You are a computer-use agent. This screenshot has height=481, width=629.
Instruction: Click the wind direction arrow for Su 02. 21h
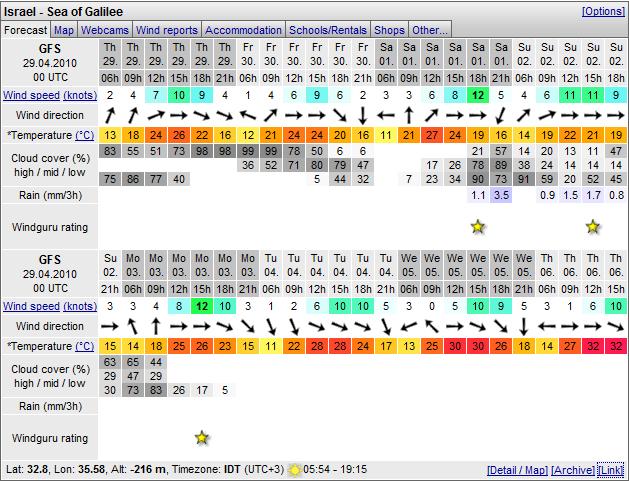tap(110, 327)
